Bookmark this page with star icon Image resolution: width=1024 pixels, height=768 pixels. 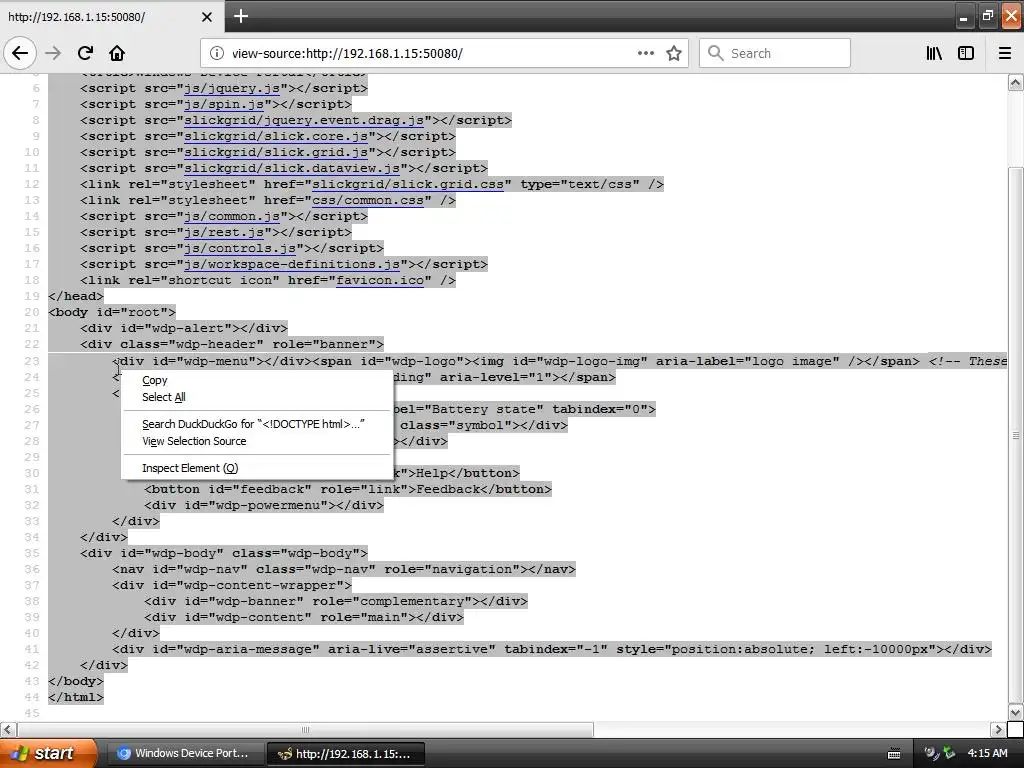[x=674, y=53]
